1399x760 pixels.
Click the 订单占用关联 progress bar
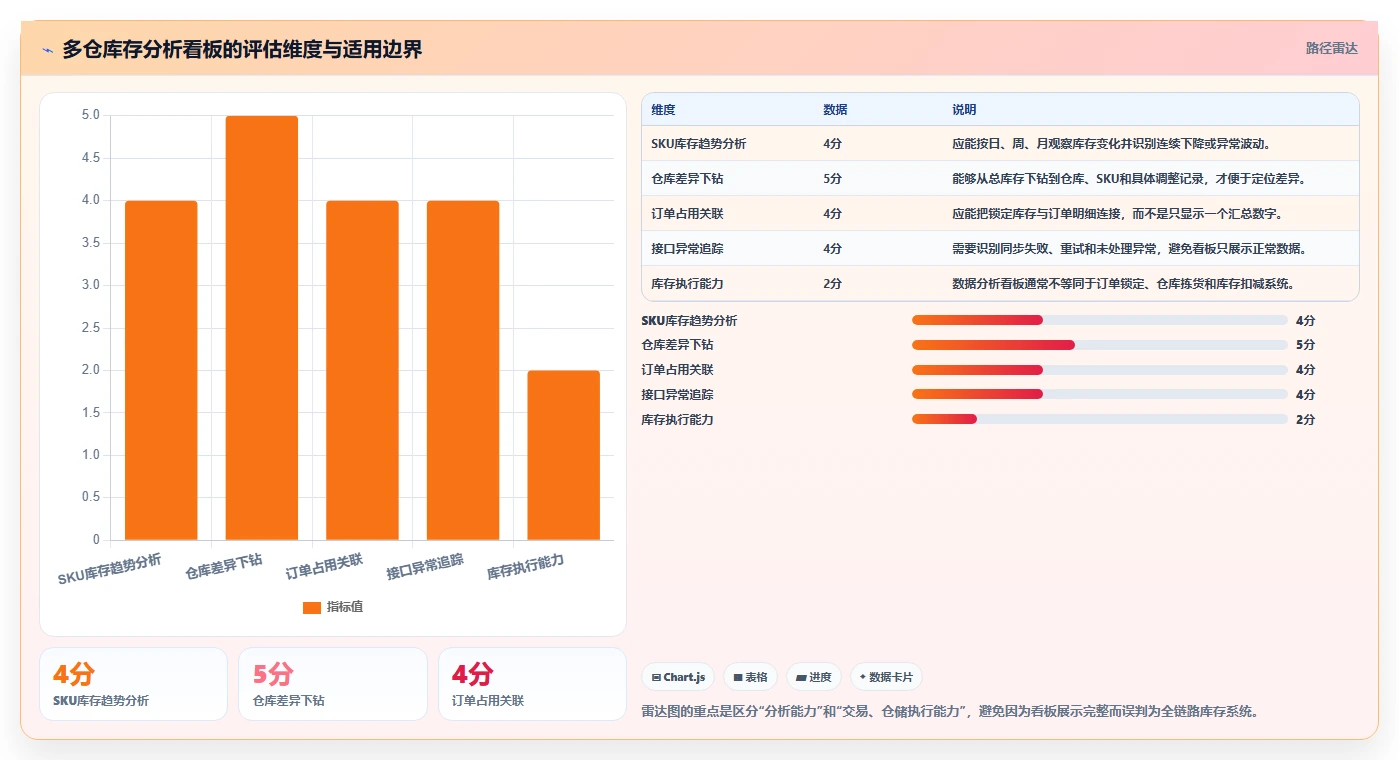pos(1100,370)
